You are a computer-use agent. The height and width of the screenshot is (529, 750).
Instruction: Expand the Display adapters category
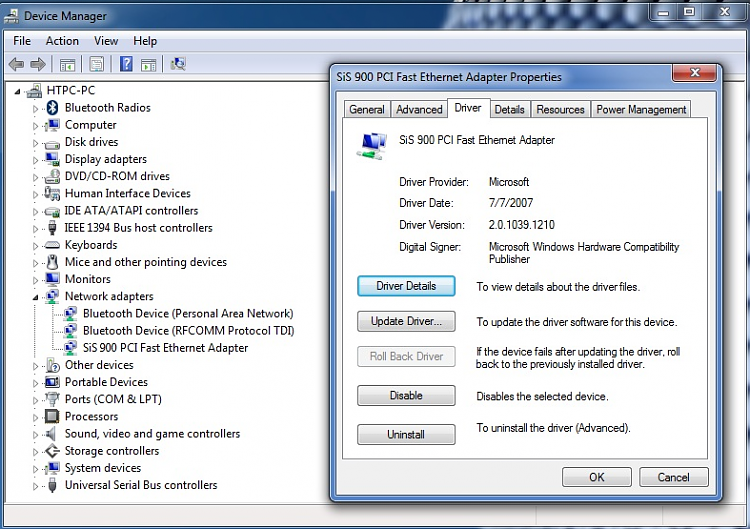click(35, 160)
